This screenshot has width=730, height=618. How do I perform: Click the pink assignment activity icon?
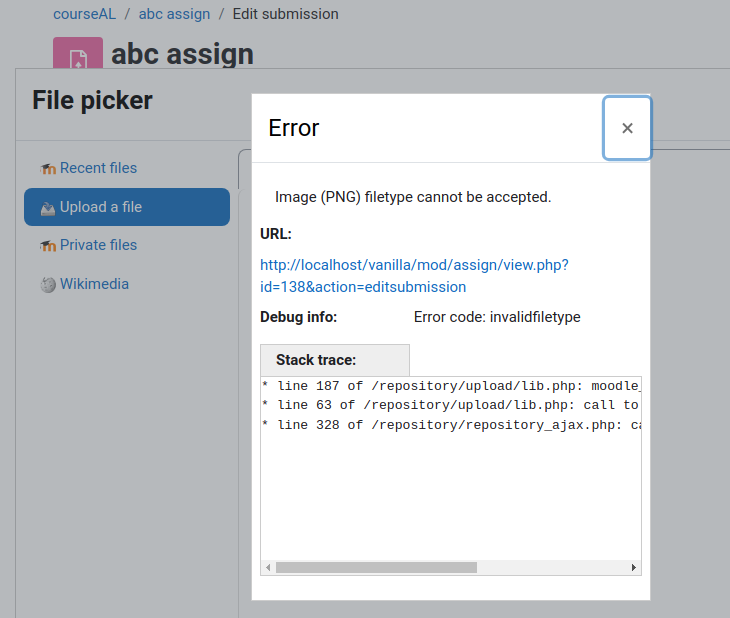point(78,53)
